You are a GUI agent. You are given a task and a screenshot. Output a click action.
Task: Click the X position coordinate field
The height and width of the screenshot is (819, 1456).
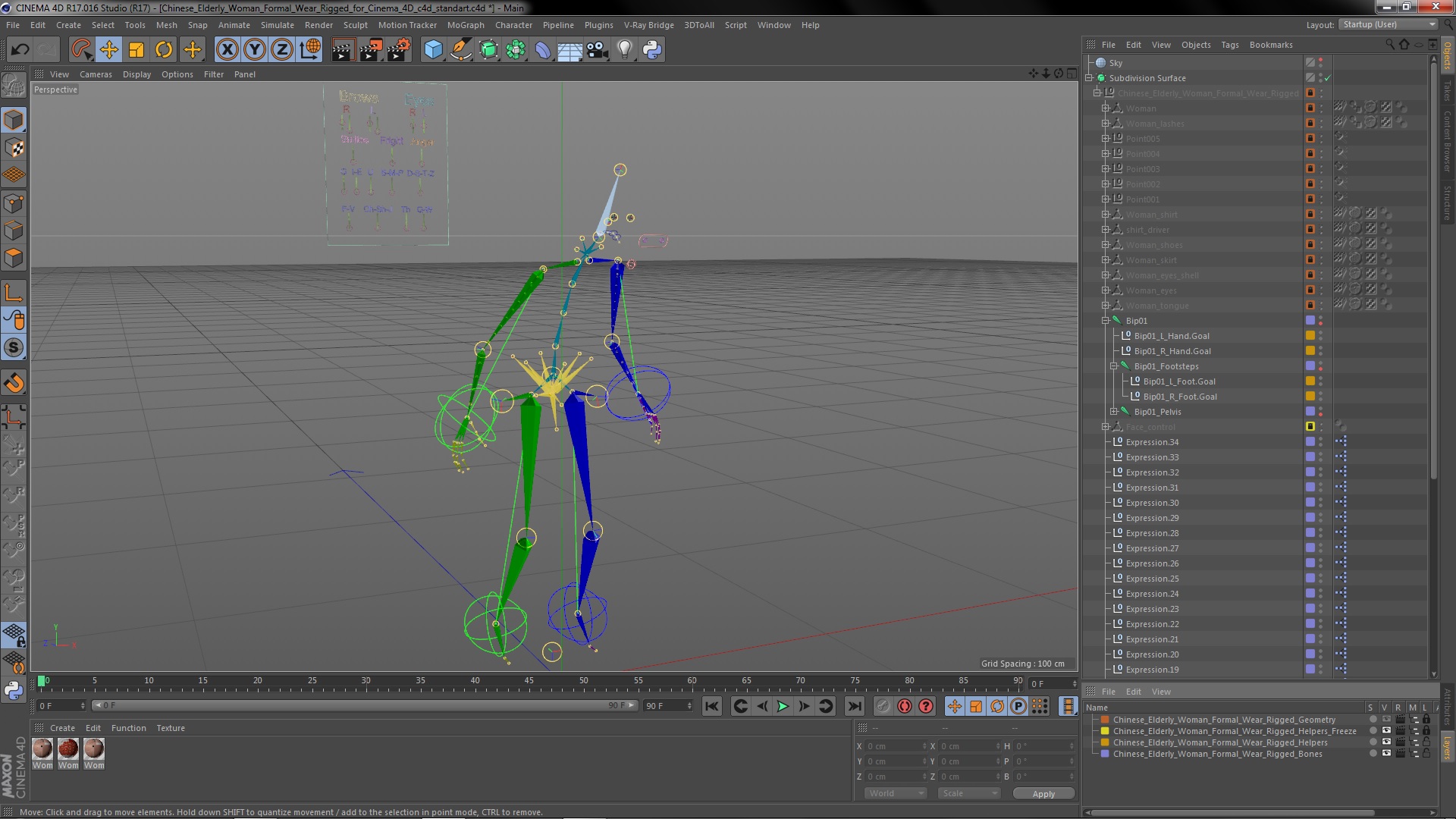coord(896,746)
